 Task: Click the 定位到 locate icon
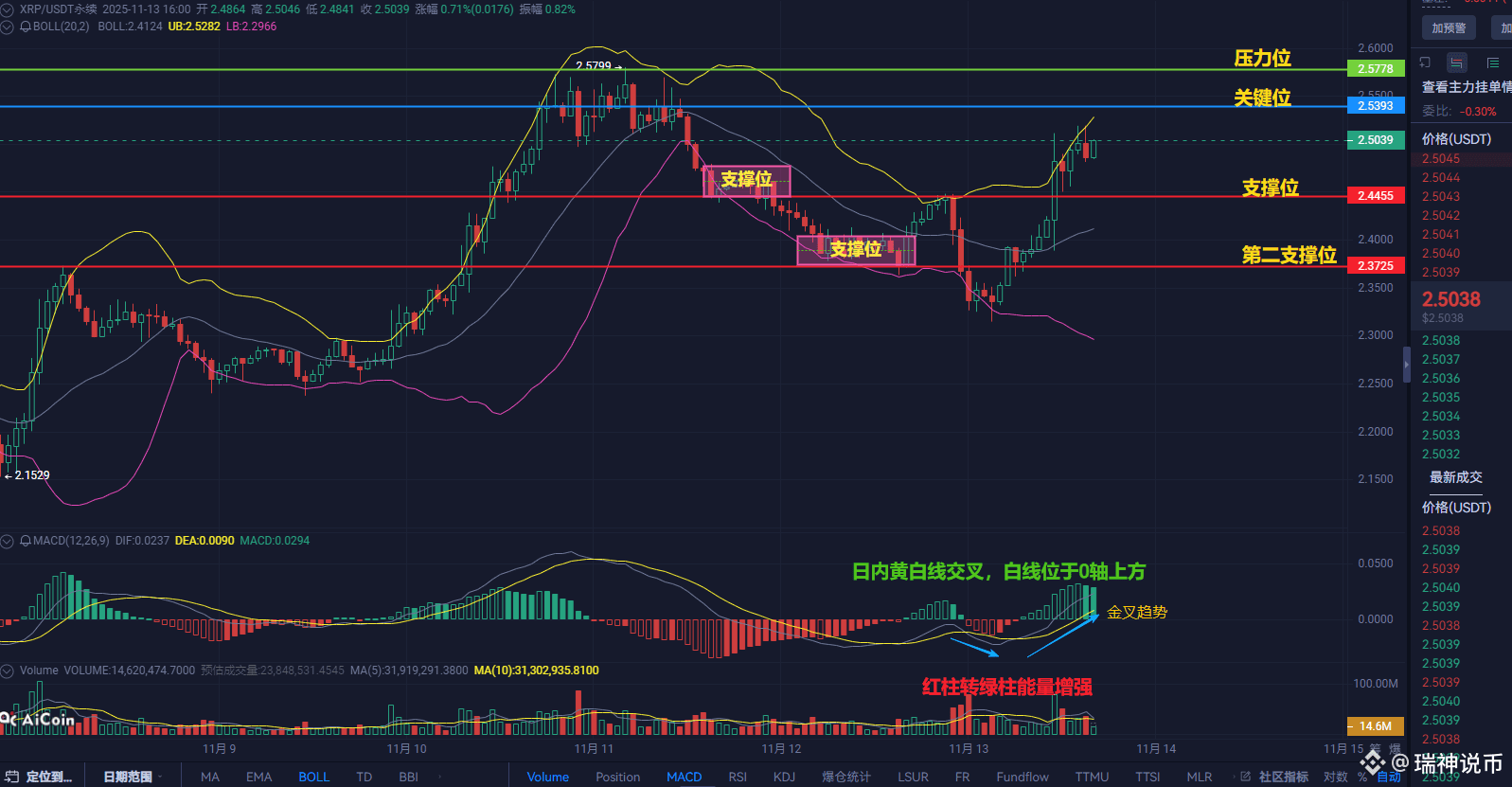pyautogui.click(x=12, y=777)
